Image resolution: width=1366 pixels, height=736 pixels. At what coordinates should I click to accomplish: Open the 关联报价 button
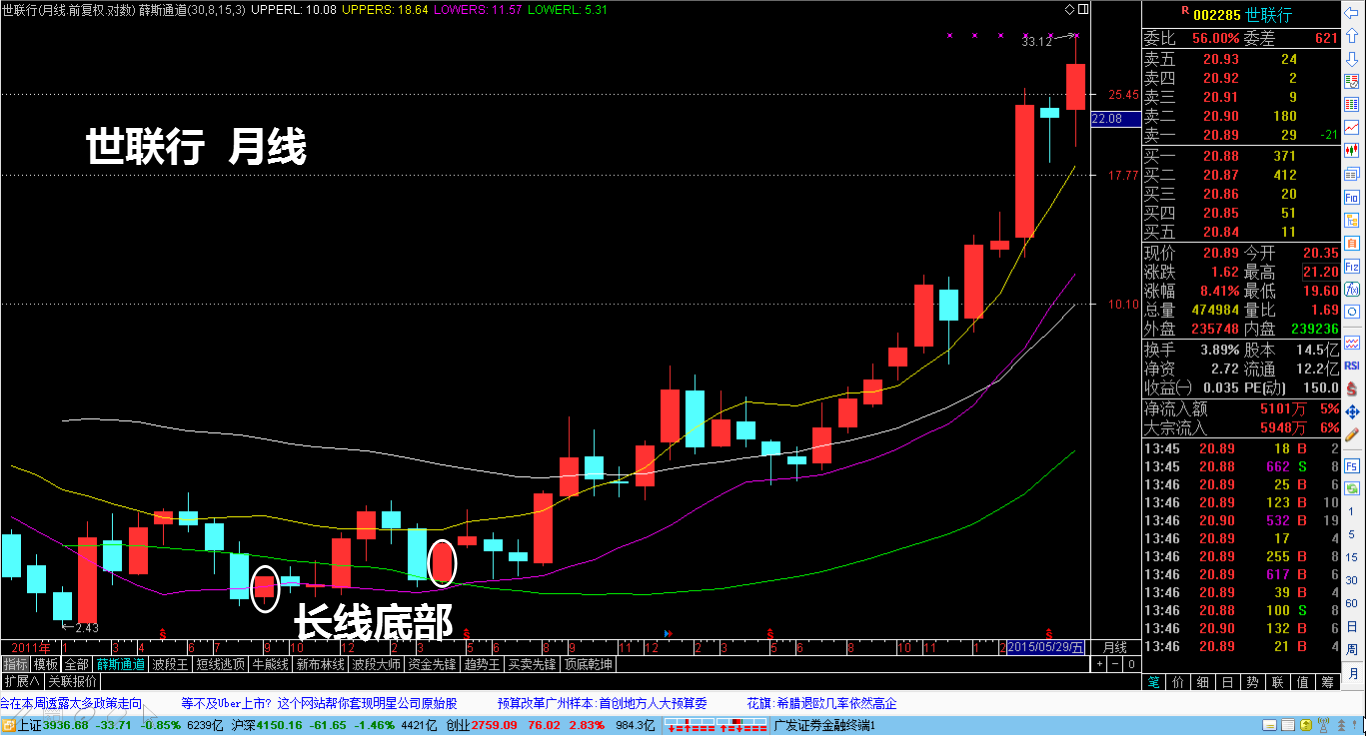coord(72,681)
